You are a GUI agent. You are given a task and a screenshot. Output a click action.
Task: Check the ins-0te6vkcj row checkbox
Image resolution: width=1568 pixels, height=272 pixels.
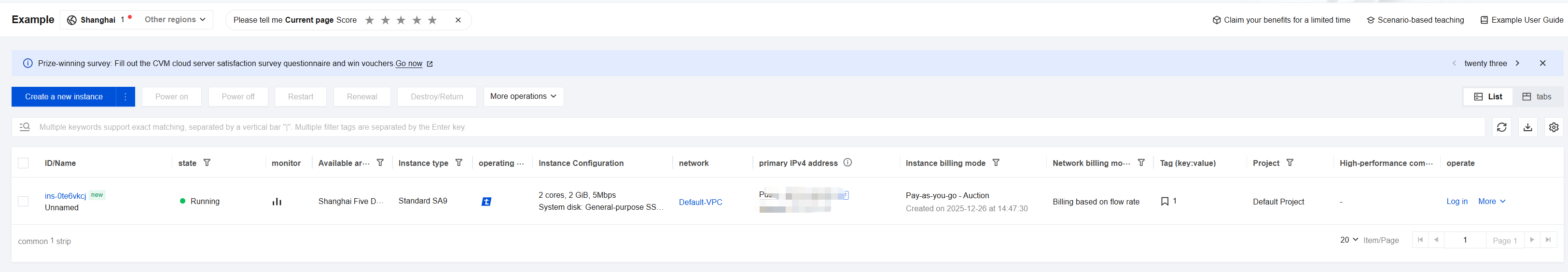coord(23,202)
